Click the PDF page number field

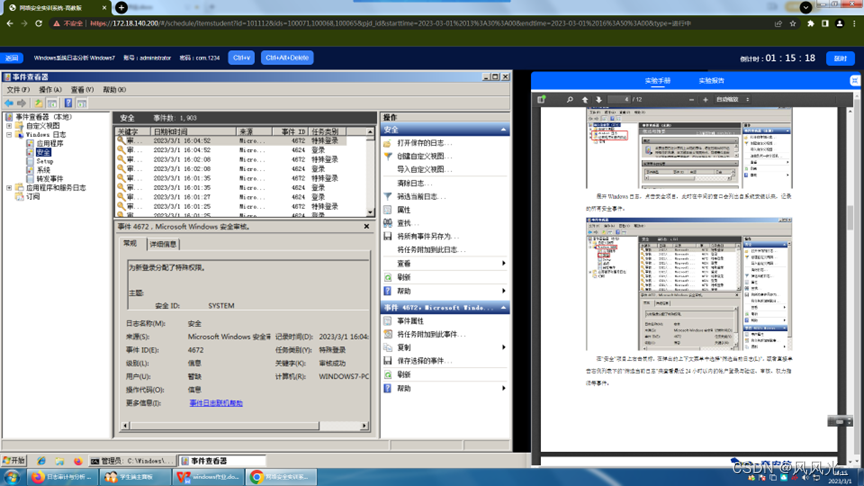[619, 99]
